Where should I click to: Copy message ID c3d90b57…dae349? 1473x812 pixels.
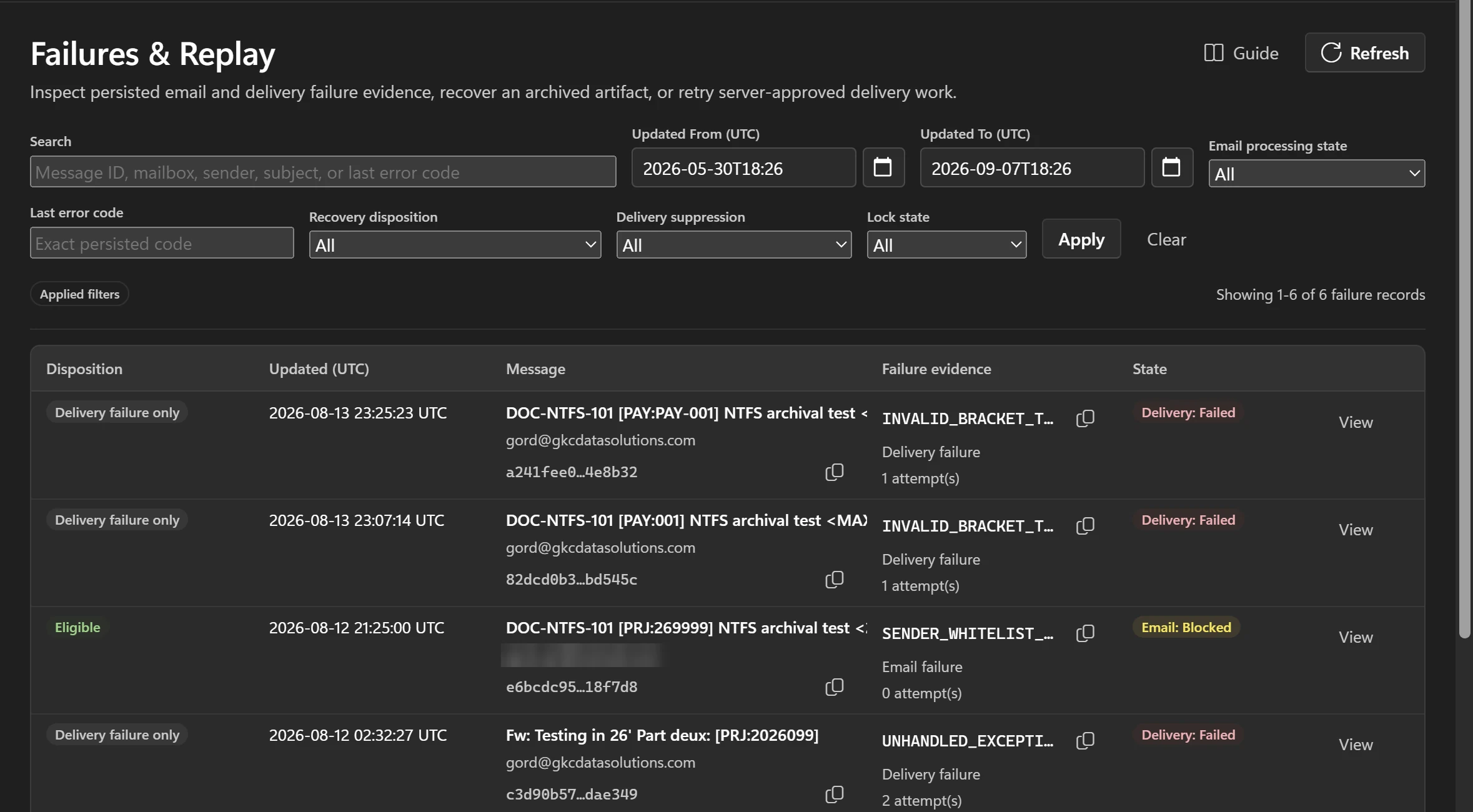834,795
